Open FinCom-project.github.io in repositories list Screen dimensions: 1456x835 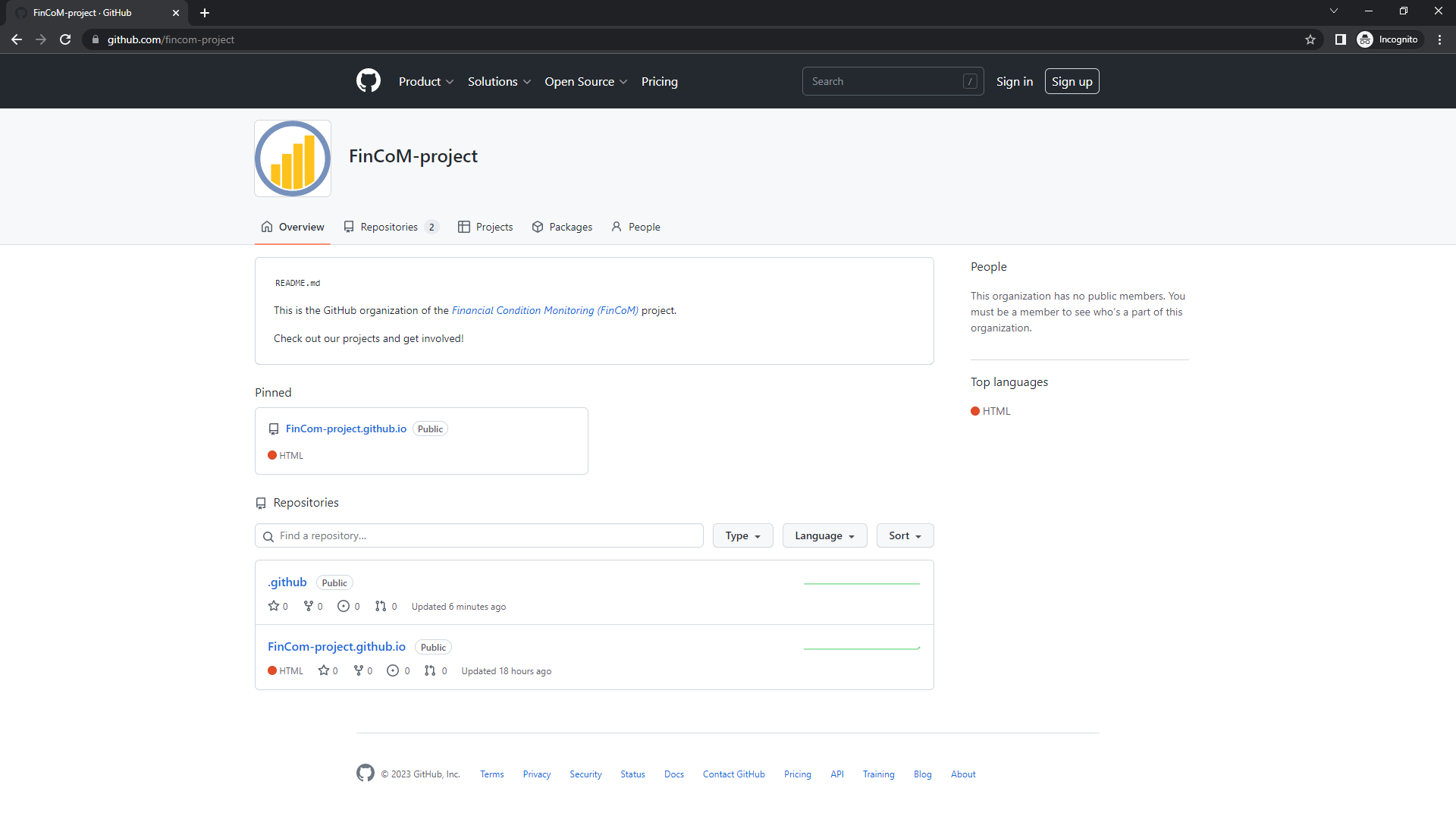pos(337,646)
